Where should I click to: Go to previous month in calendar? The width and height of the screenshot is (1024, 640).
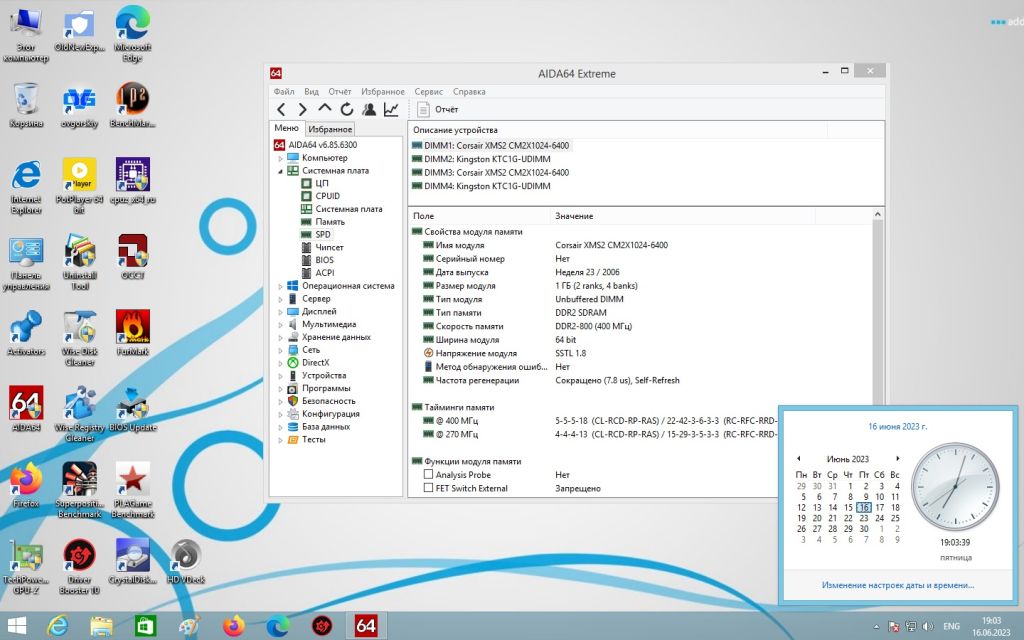click(799, 458)
